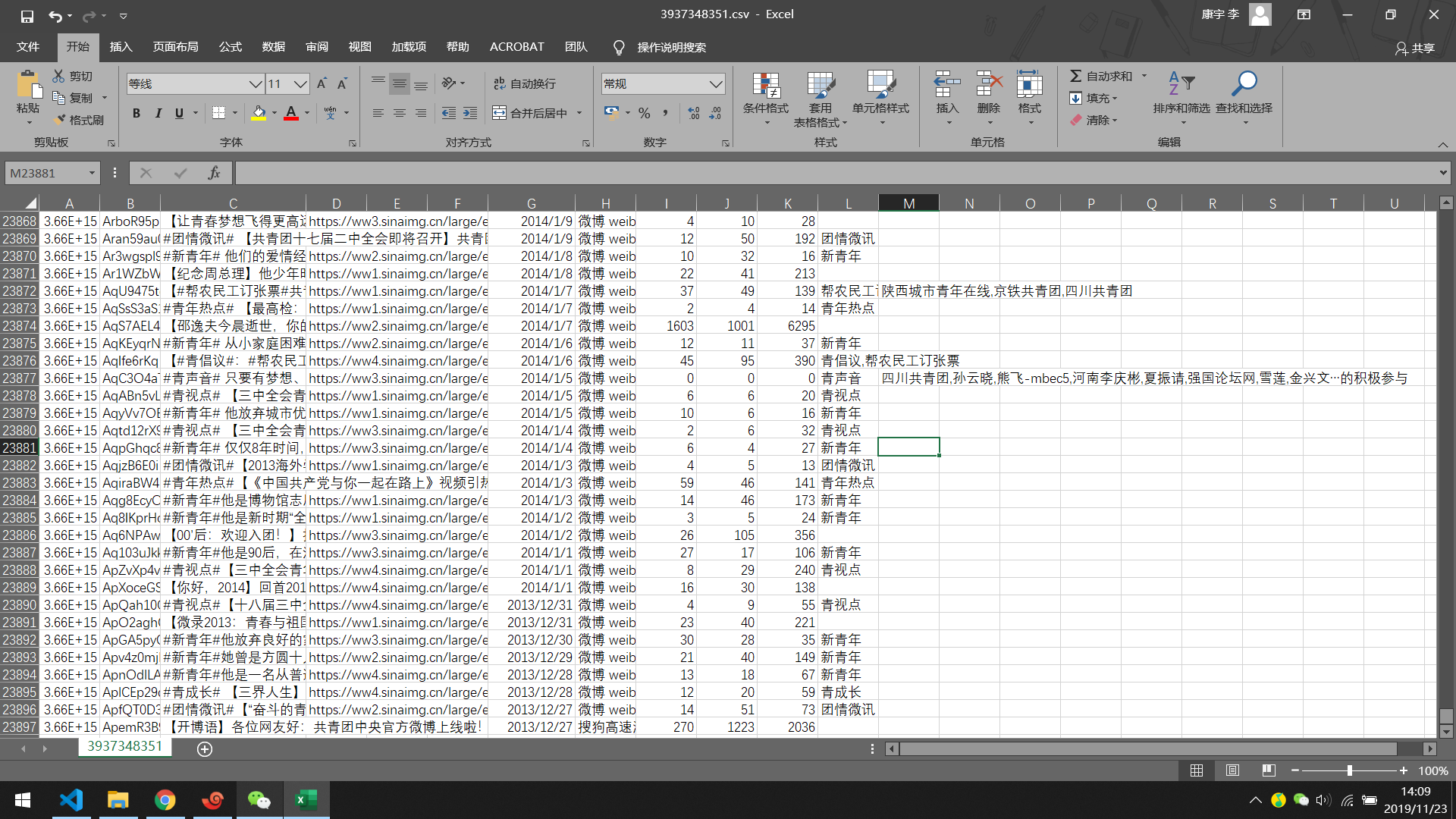Toggle bold formatting
Image resolution: width=1456 pixels, height=819 pixels.
click(x=136, y=113)
